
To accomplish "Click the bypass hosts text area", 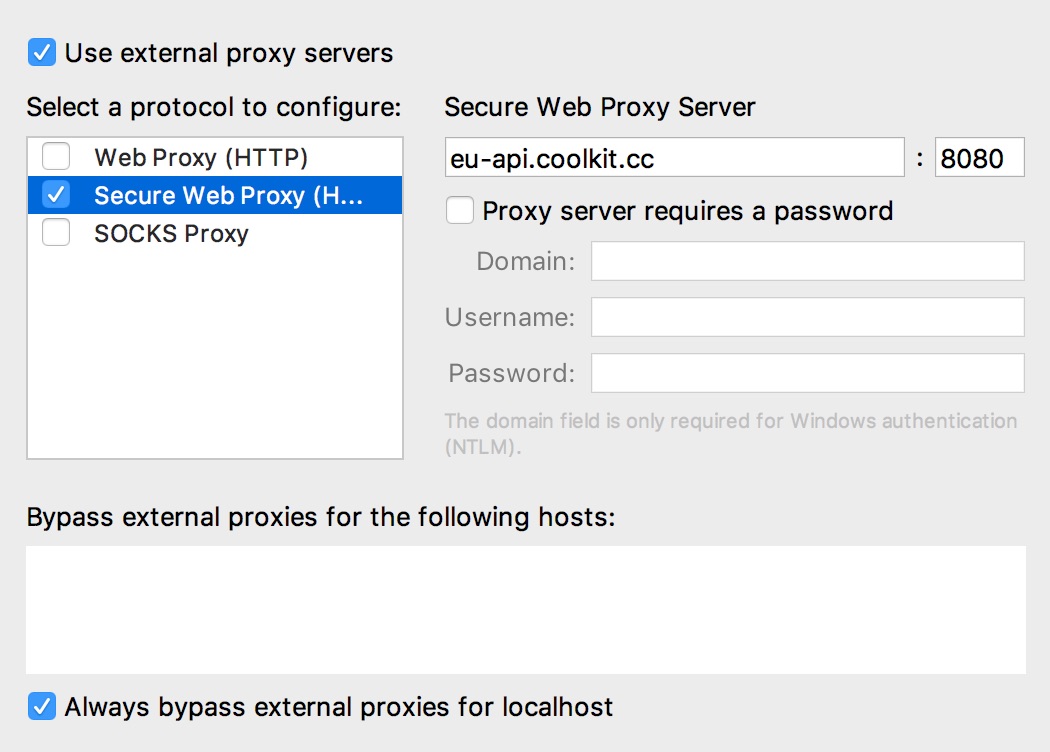I will point(525,609).
